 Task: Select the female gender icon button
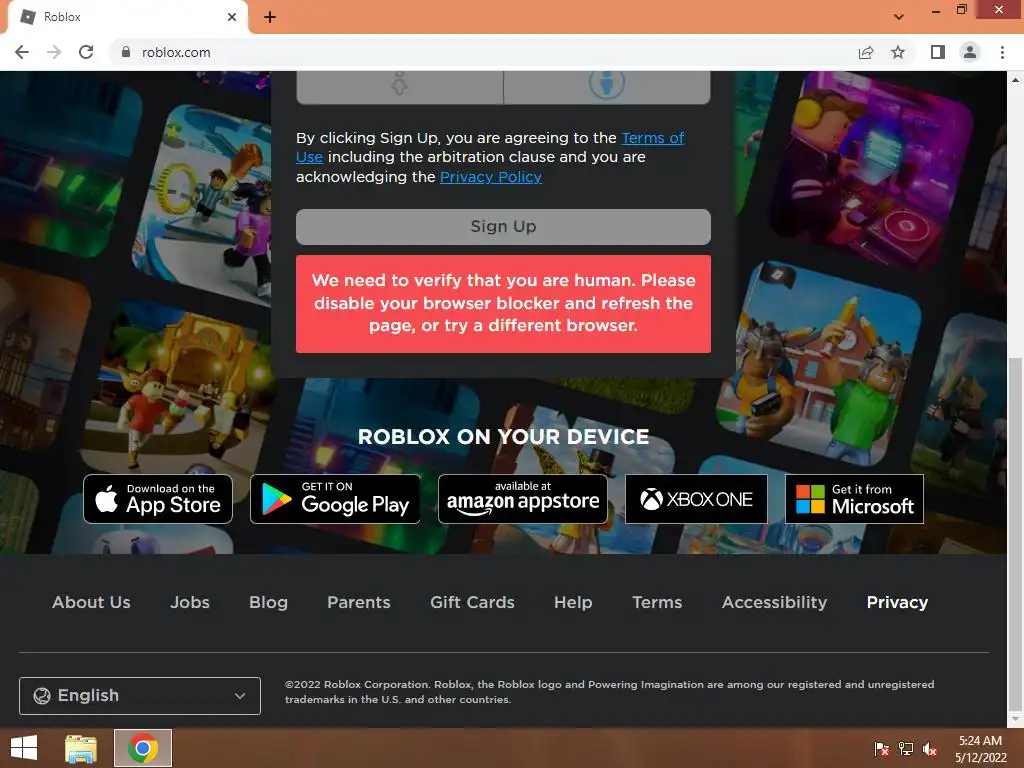tap(400, 86)
